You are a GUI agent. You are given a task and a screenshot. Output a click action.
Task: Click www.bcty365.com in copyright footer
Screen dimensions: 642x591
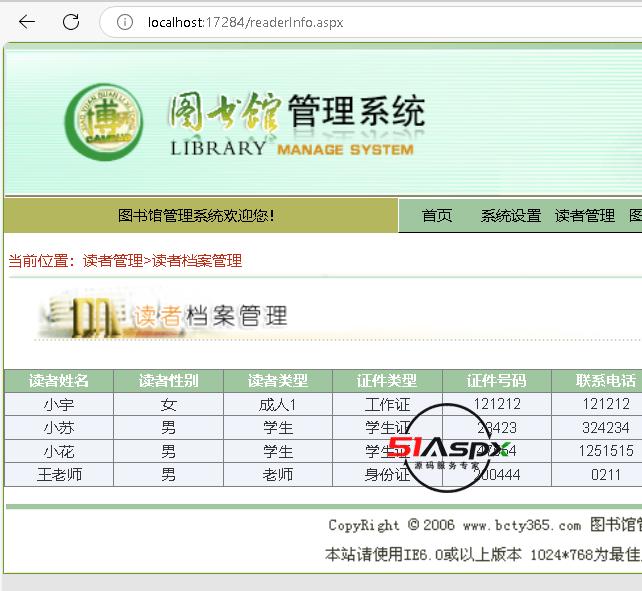pos(522,525)
